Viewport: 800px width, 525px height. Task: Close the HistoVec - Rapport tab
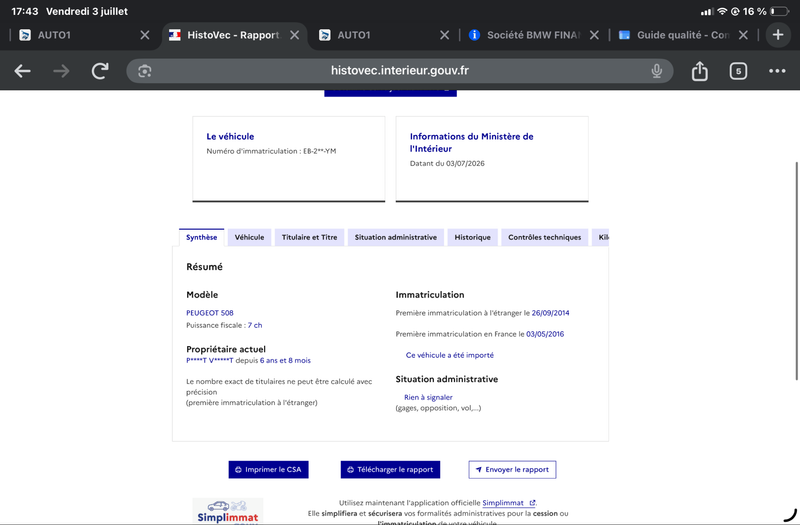coord(295,35)
